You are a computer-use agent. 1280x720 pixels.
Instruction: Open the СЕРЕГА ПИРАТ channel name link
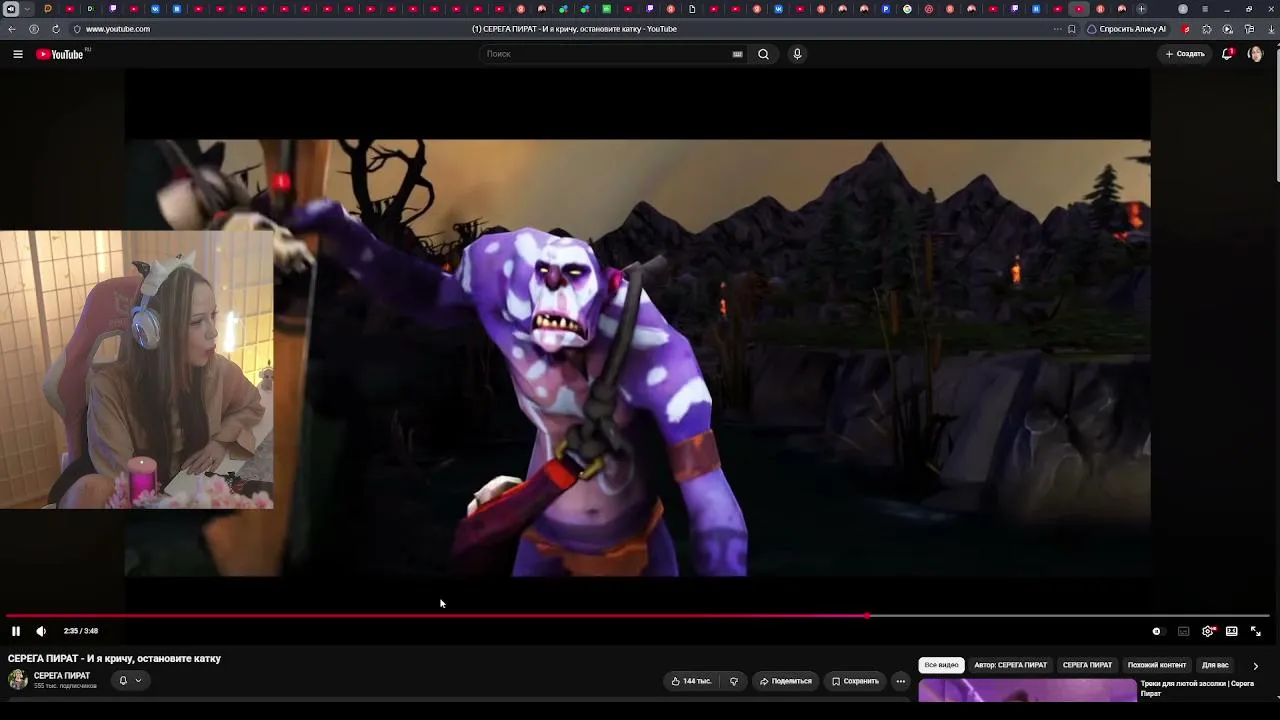coord(62,676)
